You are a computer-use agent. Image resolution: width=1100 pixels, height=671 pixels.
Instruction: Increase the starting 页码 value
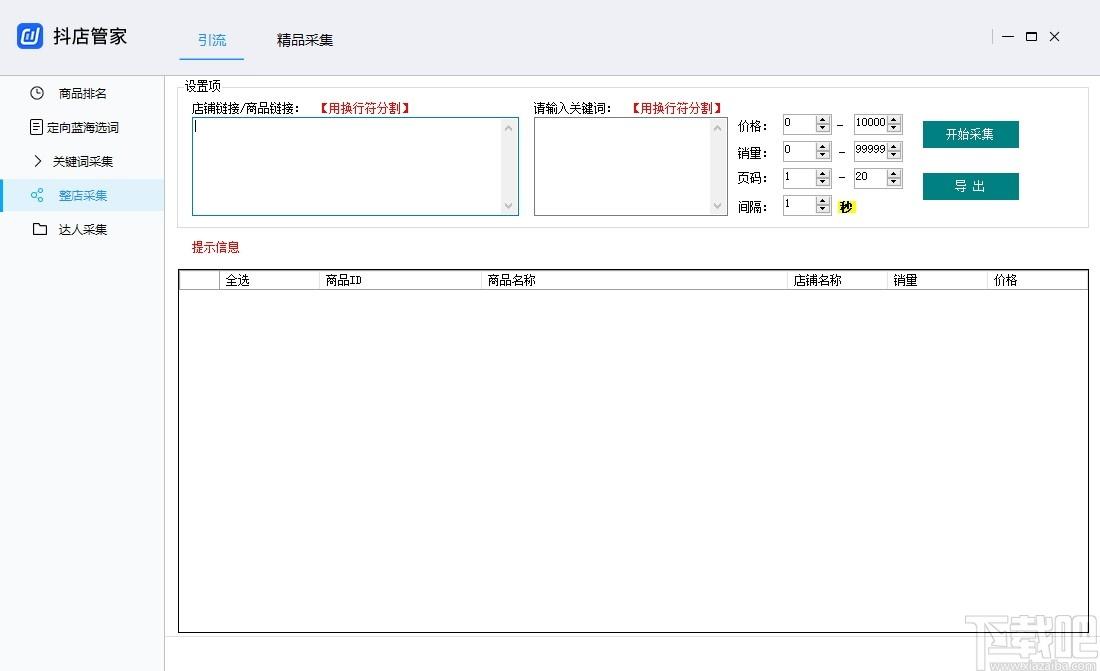click(823, 173)
